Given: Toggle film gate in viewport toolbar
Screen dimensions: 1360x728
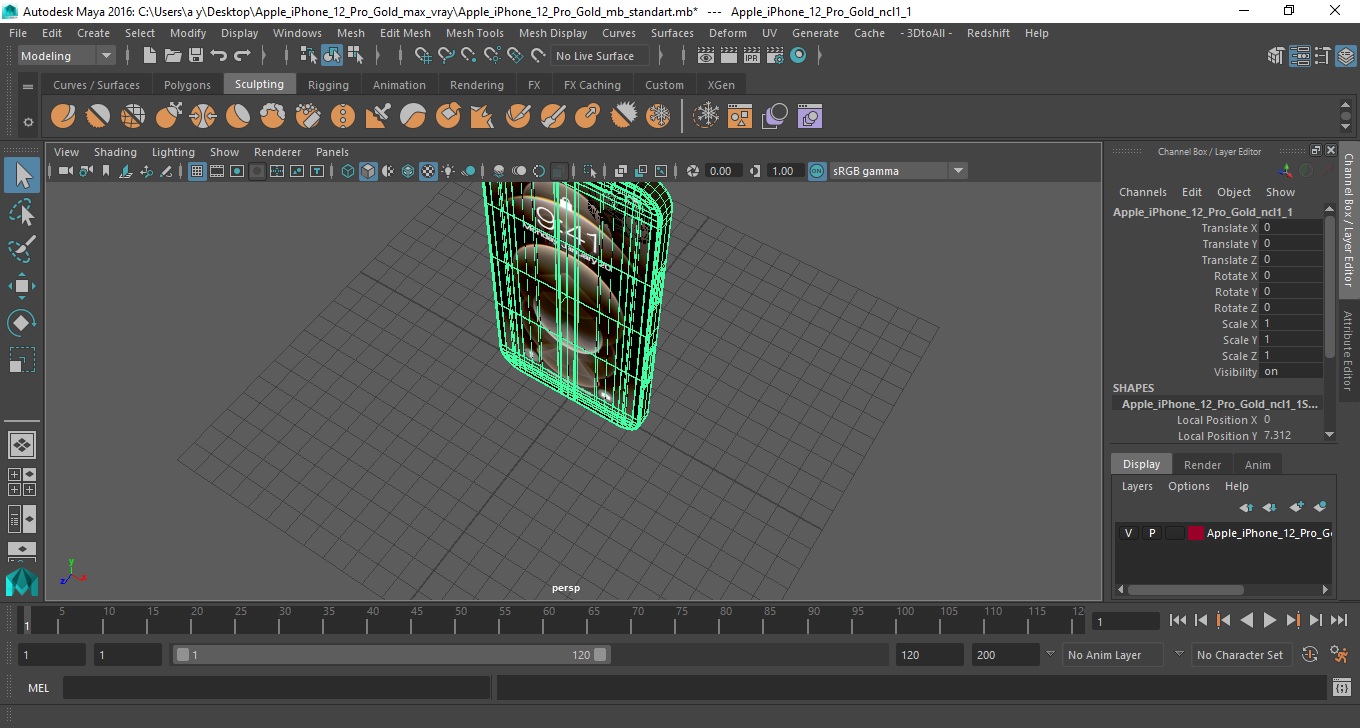Looking at the screenshot, I should coord(217,171).
